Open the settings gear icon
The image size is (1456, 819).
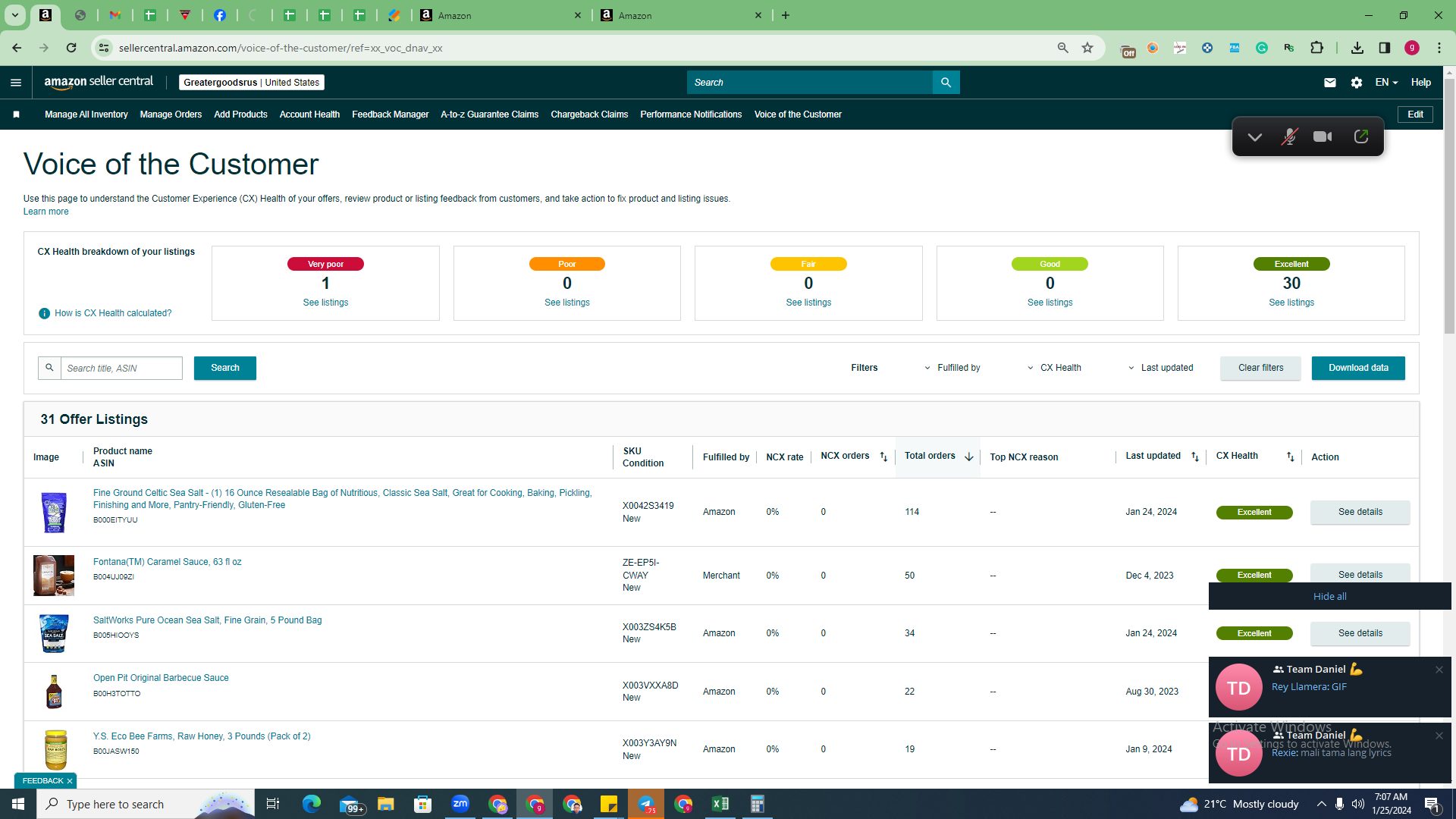tap(1357, 83)
